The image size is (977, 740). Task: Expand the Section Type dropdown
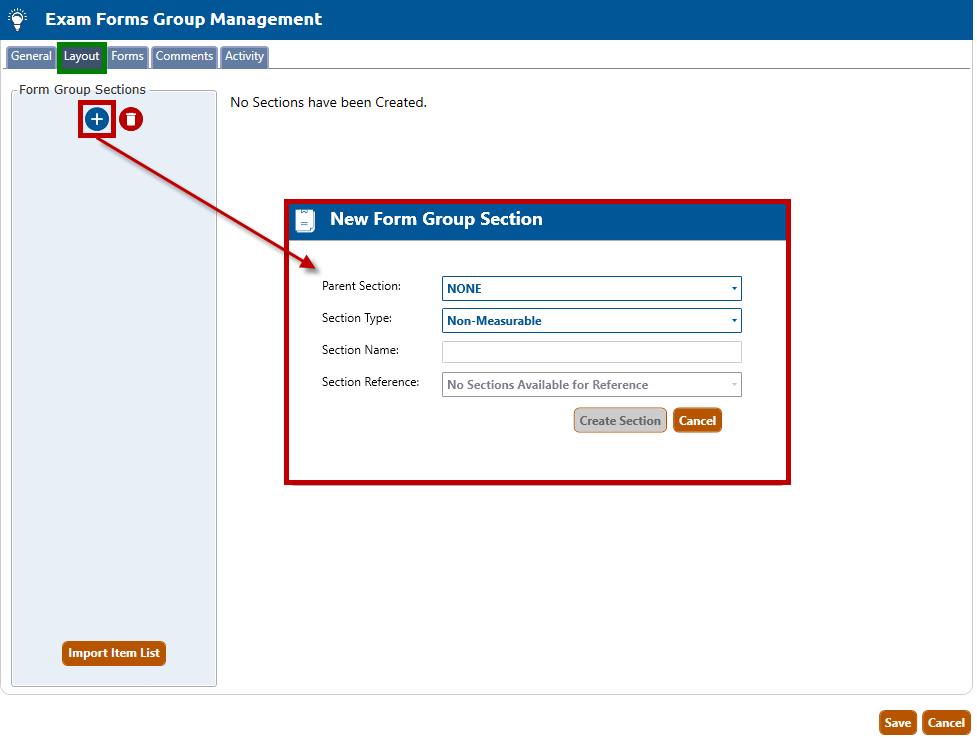591,321
